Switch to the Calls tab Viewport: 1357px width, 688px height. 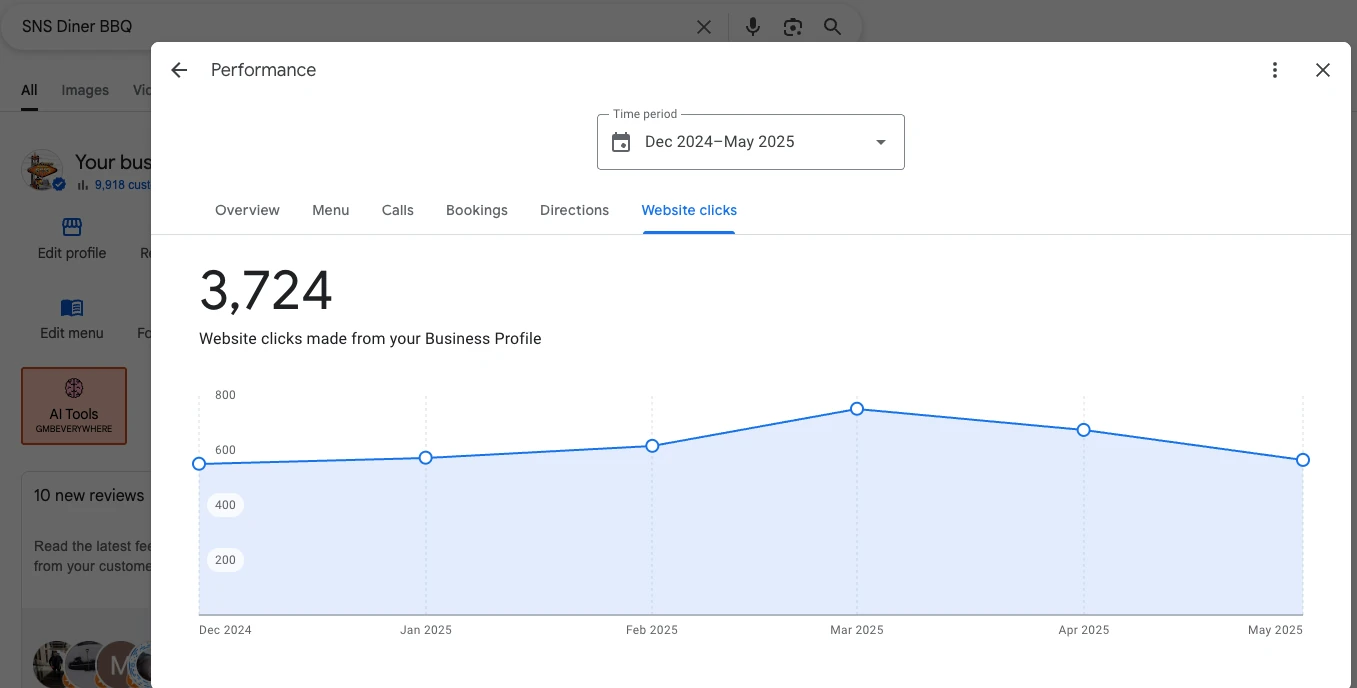point(398,210)
